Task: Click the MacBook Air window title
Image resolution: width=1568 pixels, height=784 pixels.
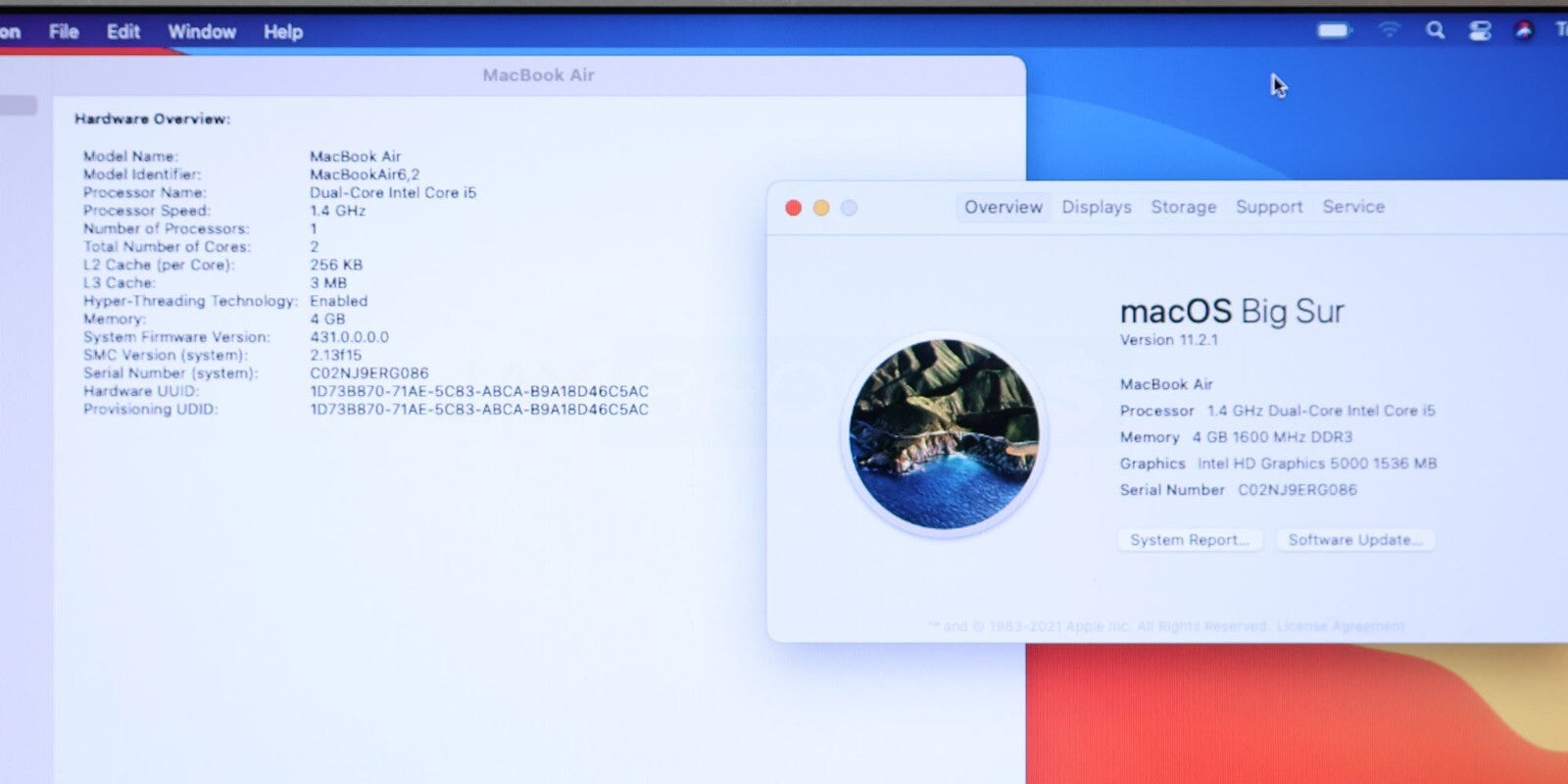Action: (x=538, y=75)
